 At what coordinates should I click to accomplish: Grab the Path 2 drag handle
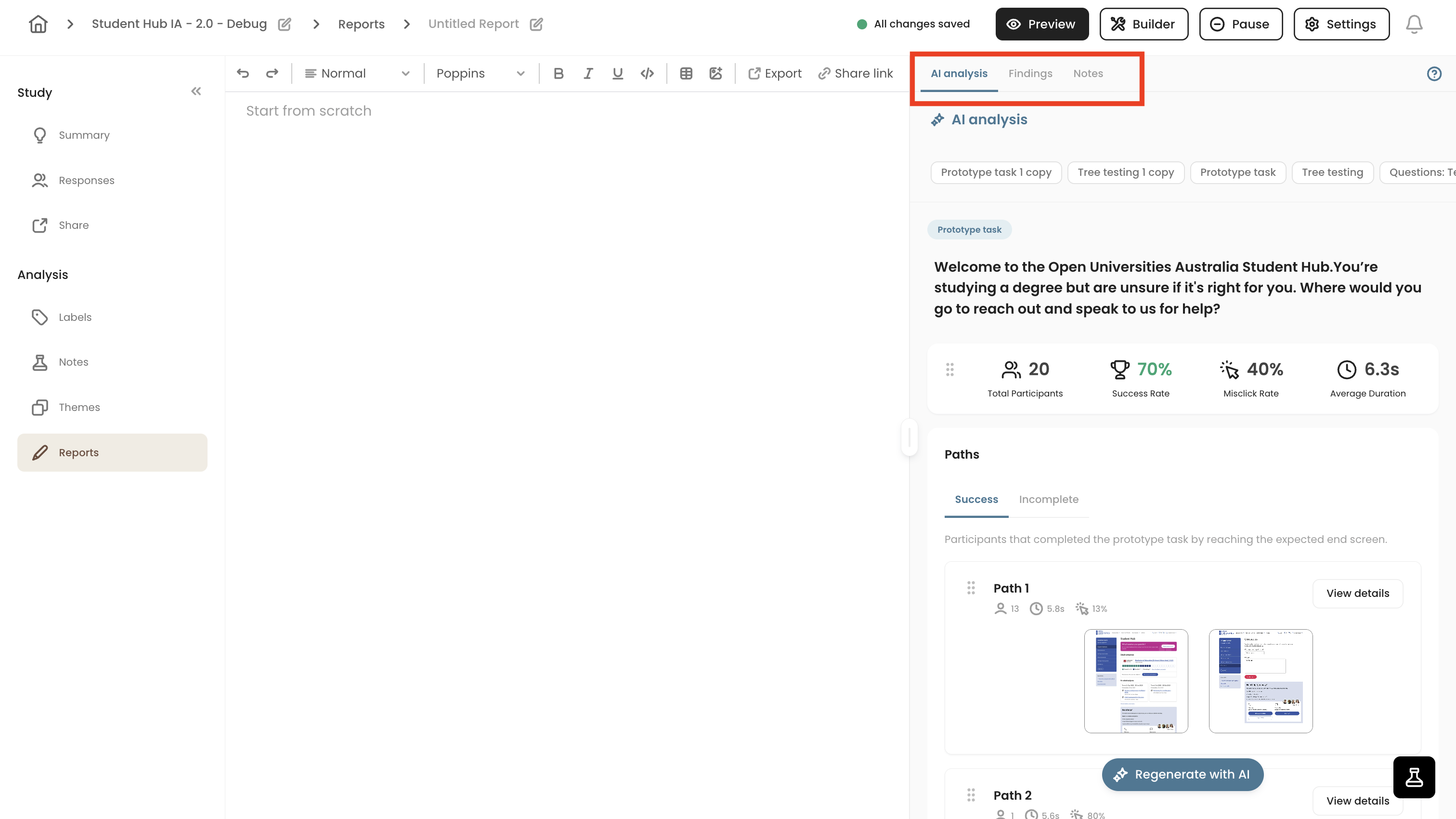click(971, 795)
